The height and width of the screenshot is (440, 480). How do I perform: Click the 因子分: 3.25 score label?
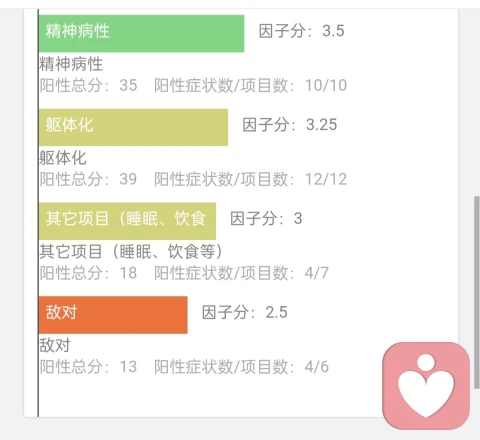click(x=290, y=125)
